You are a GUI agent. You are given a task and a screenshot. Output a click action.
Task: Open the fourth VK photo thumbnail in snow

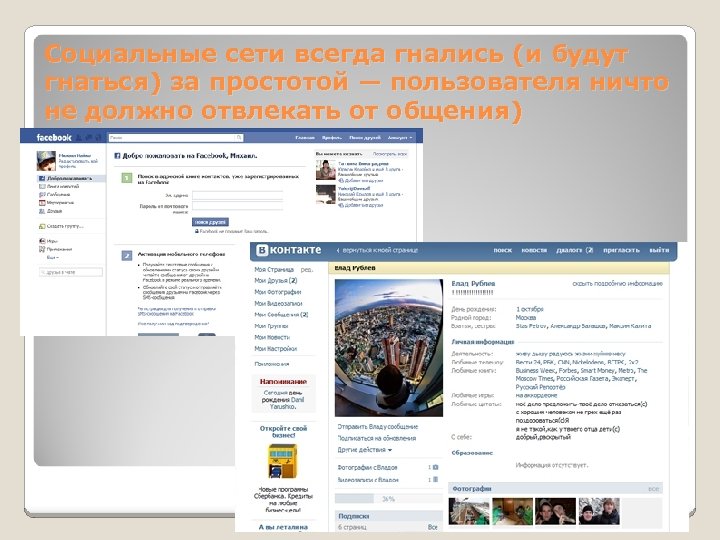(599, 512)
